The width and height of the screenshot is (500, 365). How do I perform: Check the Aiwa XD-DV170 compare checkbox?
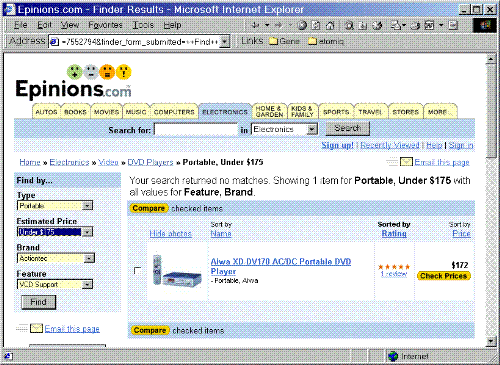(137, 270)
